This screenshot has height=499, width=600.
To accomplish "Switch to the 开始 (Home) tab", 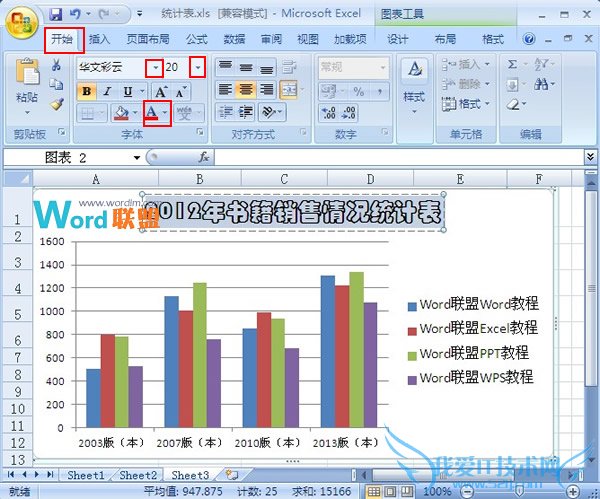I will 62,39.
